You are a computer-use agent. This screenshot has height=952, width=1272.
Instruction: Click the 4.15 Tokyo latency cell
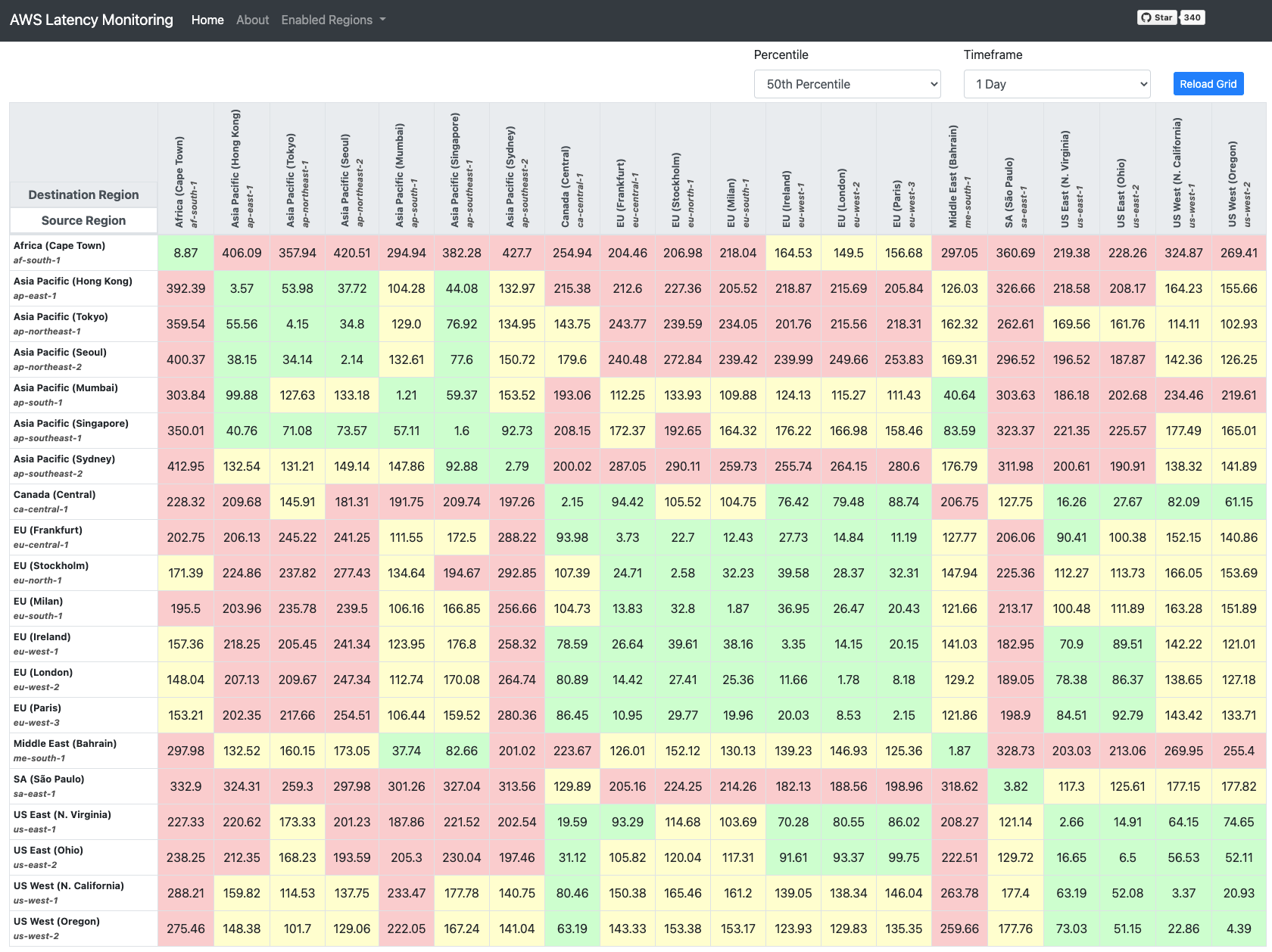click(298, 324)
